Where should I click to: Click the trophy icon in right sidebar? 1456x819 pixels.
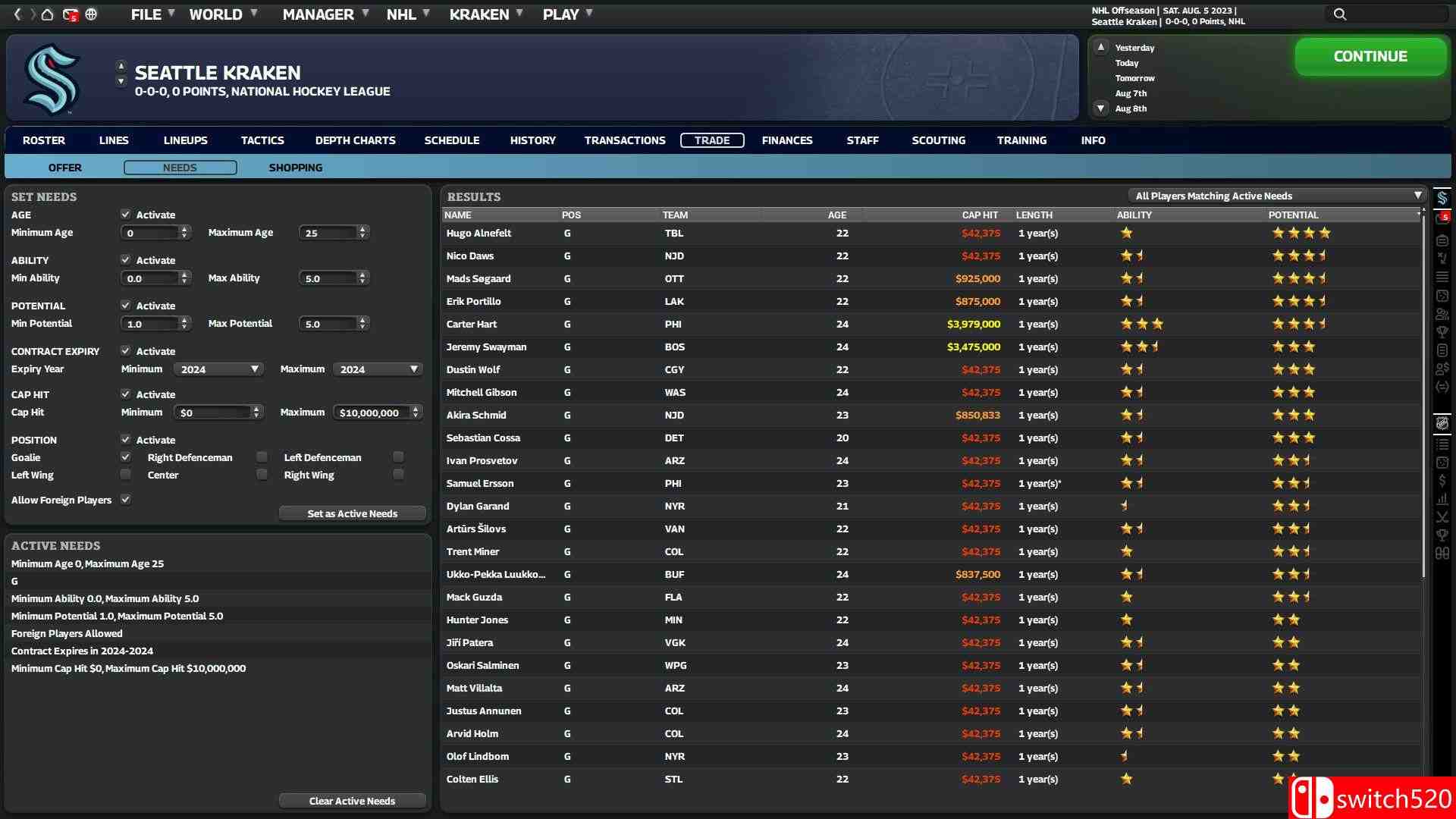tap(1442, 332)
